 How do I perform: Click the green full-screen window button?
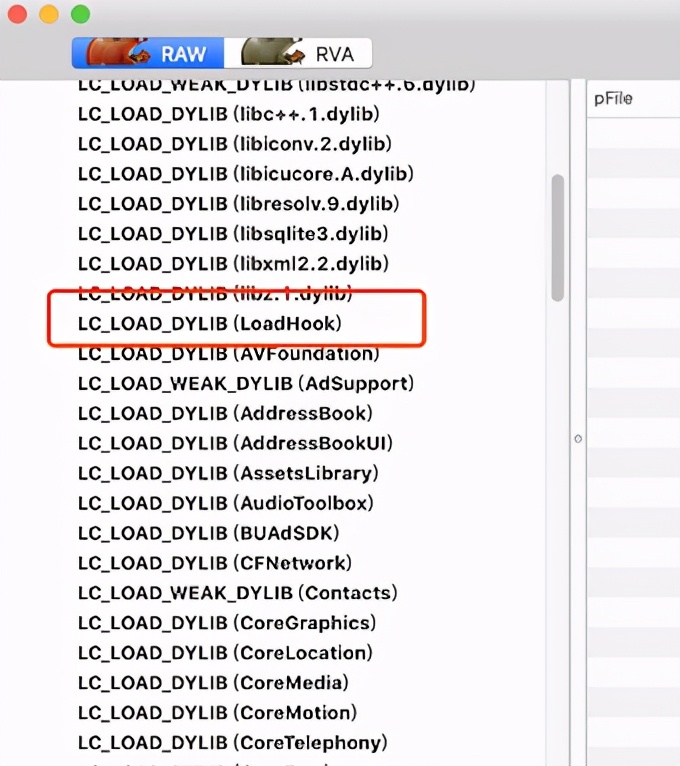tap(80, 14)
